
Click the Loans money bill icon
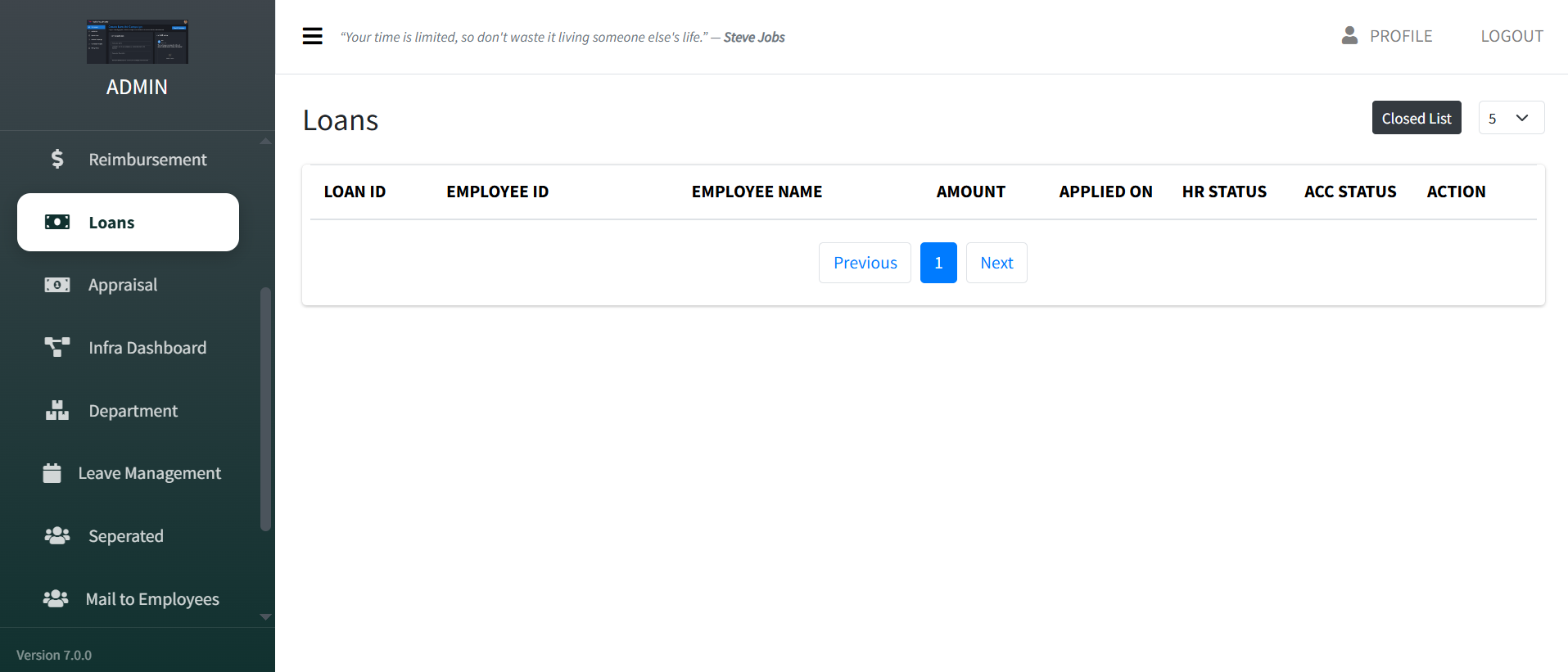[x=57, y=222]
